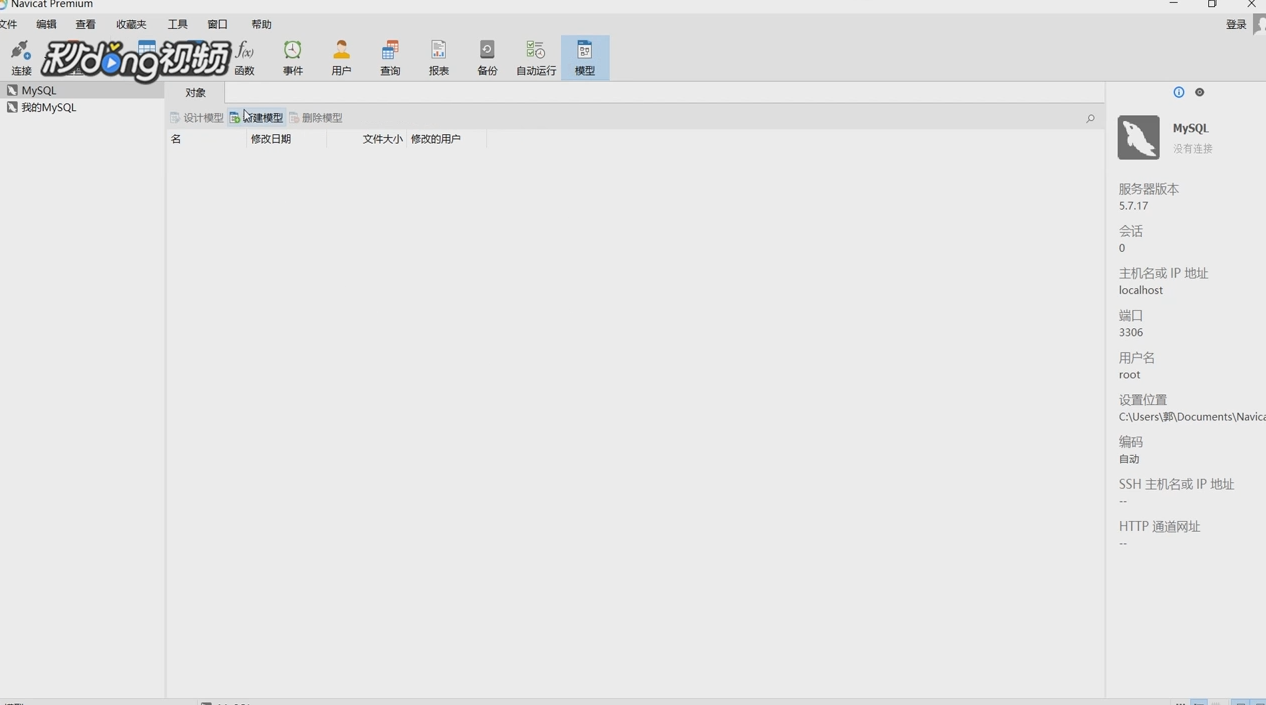Click the settings path C:\Users\郭\Documents
The width and height of the screenshot is (1266, 705).
pos(1192,417)
